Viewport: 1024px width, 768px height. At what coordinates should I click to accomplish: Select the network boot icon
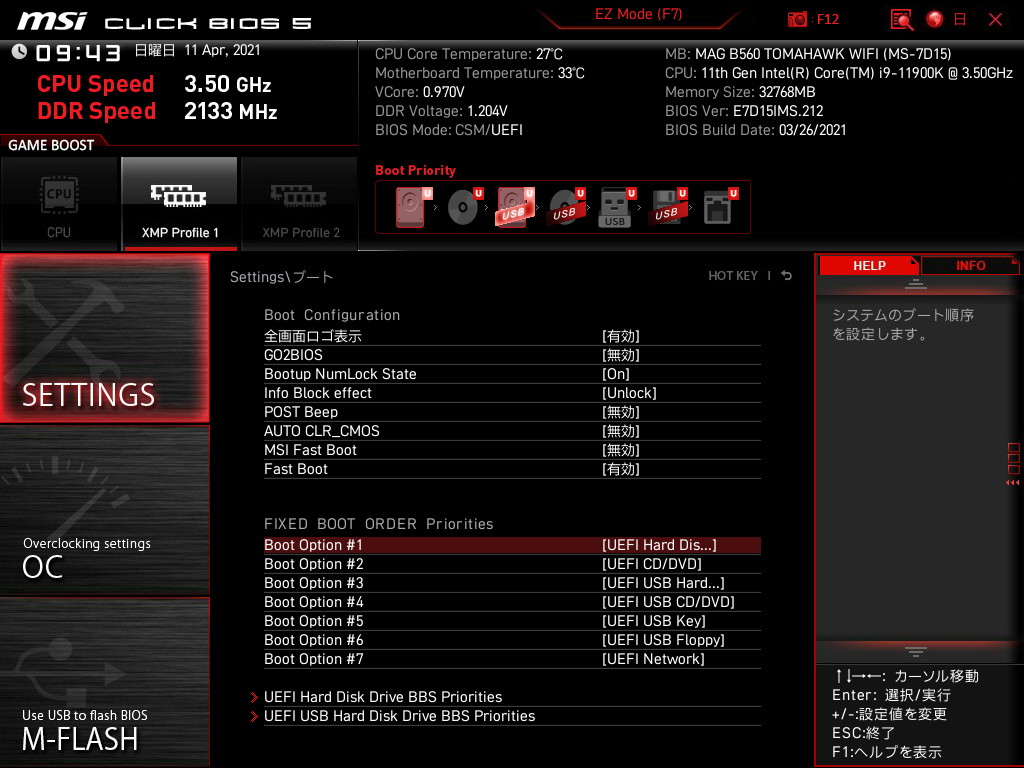click(719, 207)
